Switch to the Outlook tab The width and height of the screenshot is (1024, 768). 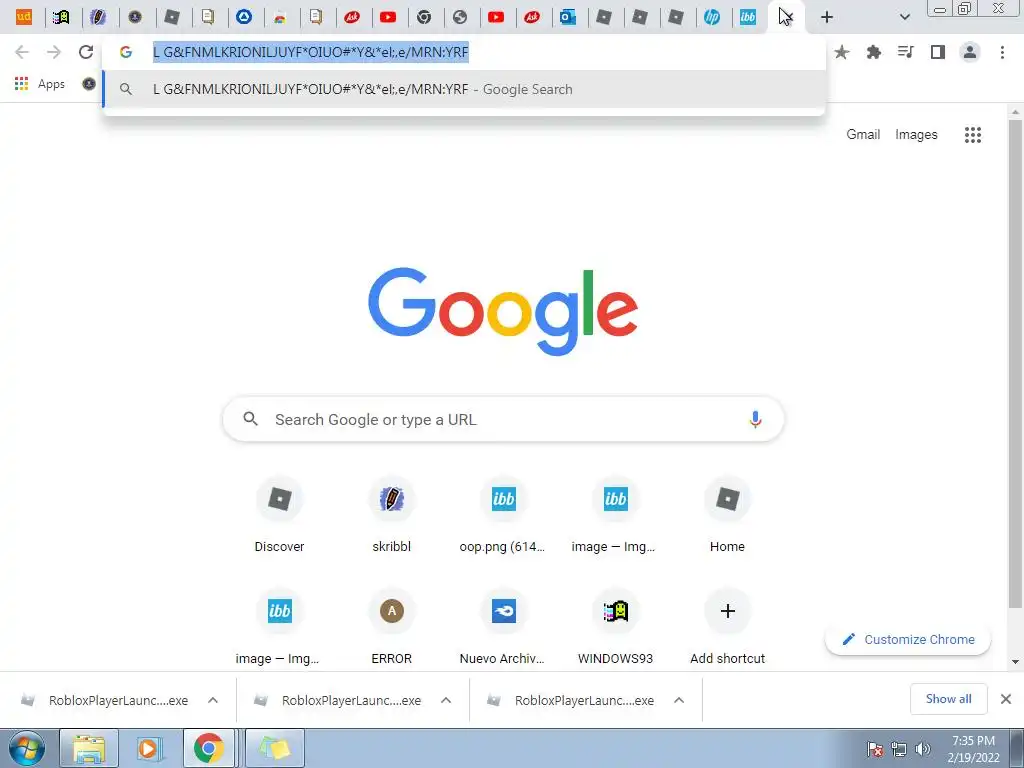coord(568,17)
